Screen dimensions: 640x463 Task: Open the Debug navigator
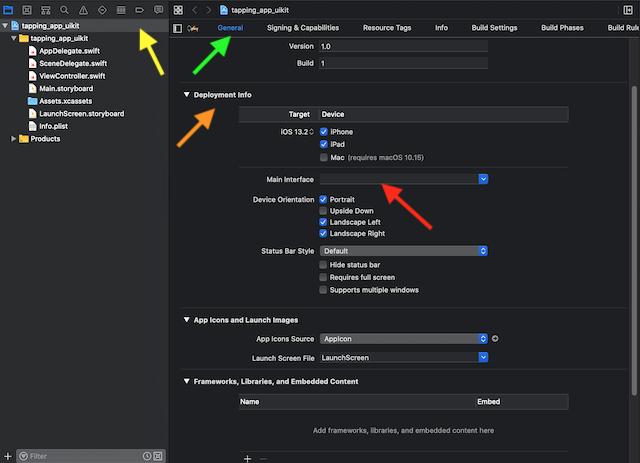coord(121,10)
